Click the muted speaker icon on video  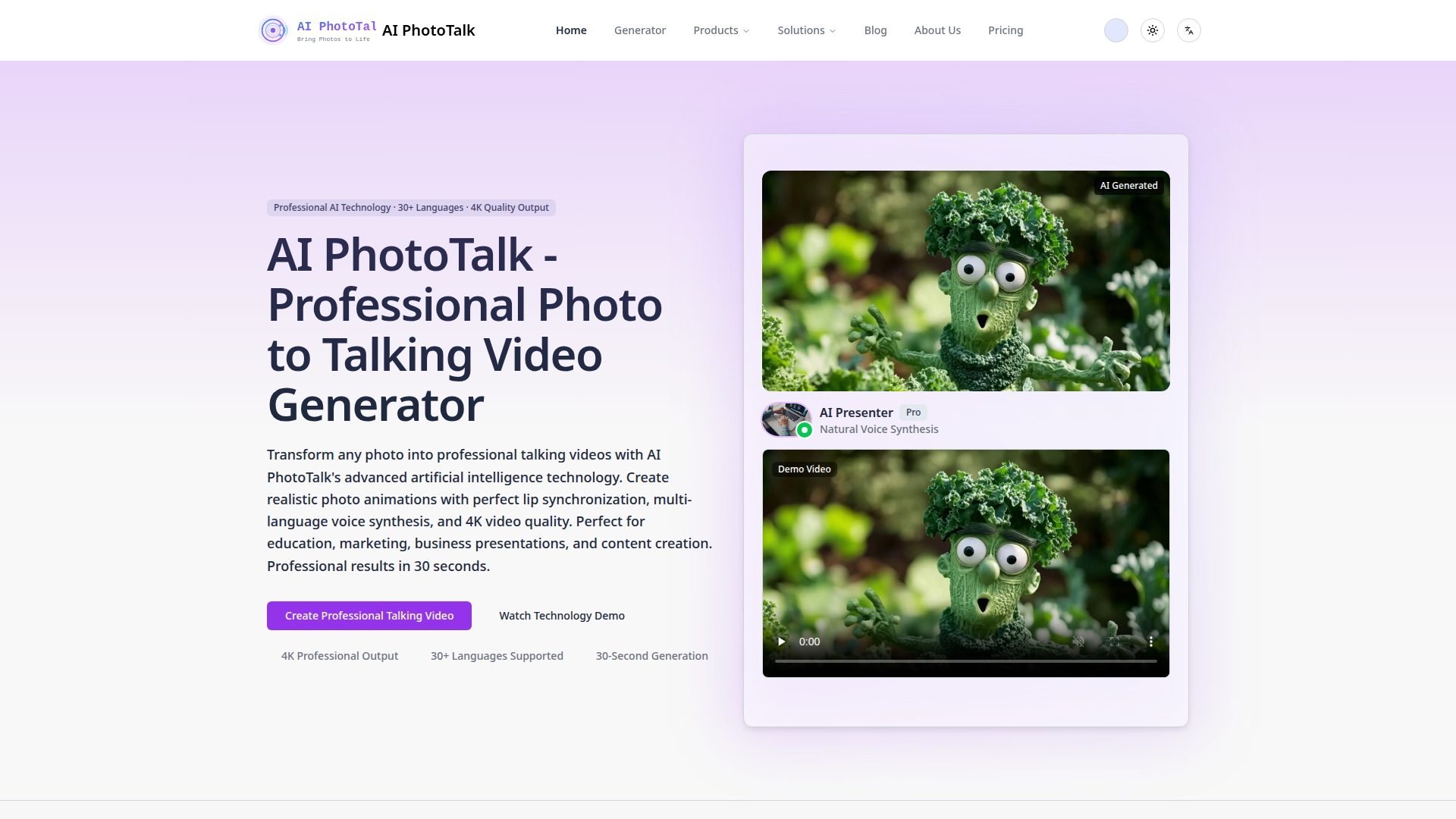coord(1078,642)
